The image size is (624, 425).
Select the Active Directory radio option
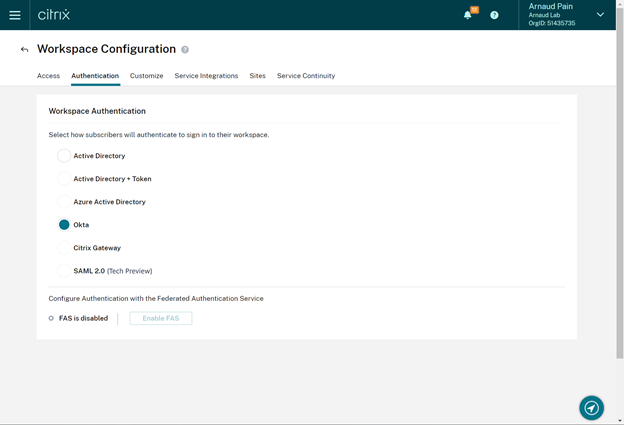pyautogui.click(x=64, y=156)
